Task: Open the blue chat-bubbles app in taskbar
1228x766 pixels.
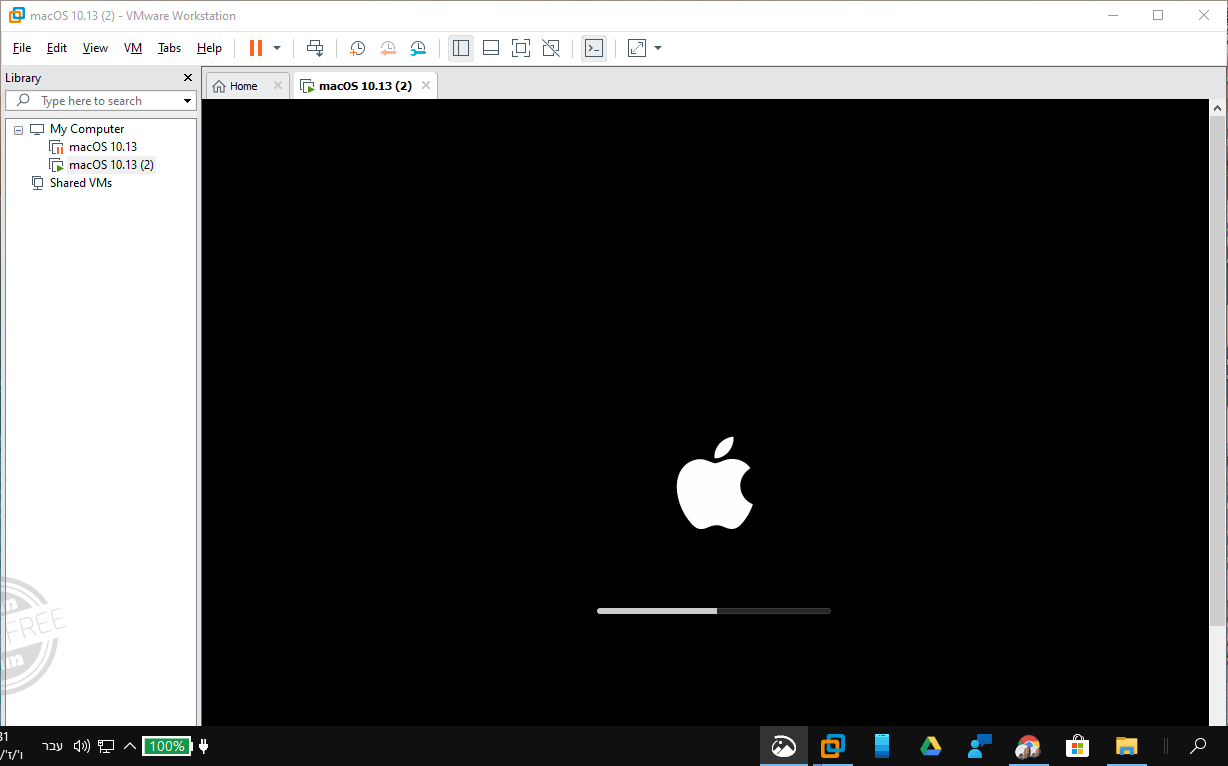Action: coord(979,746)
